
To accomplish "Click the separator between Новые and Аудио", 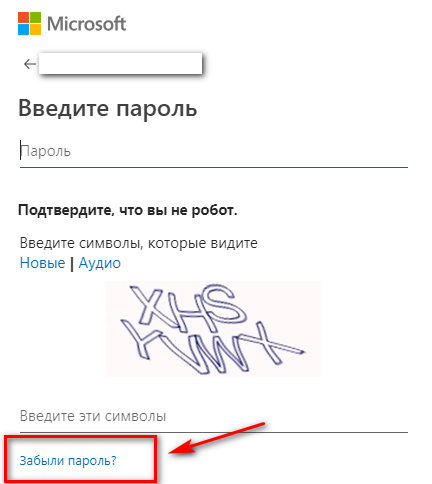I will click(x=72, y=263).
